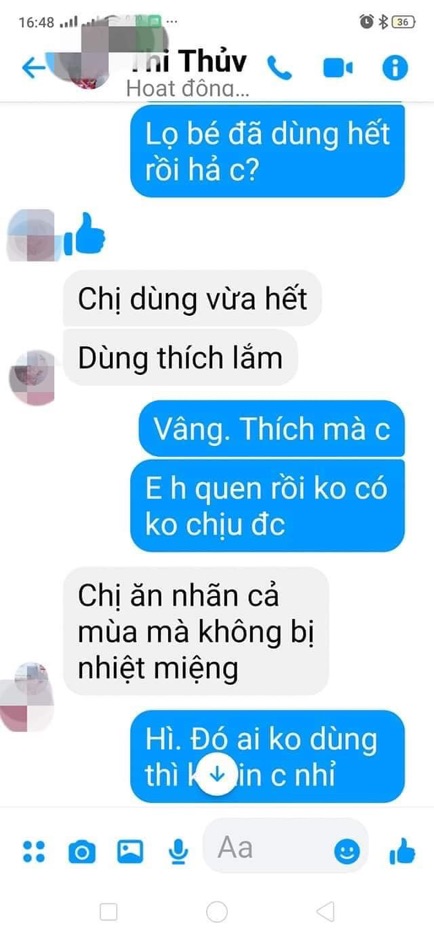
Task: Select the message "Chị ăn nhãn cả mùa"
Action: [196, 630]
